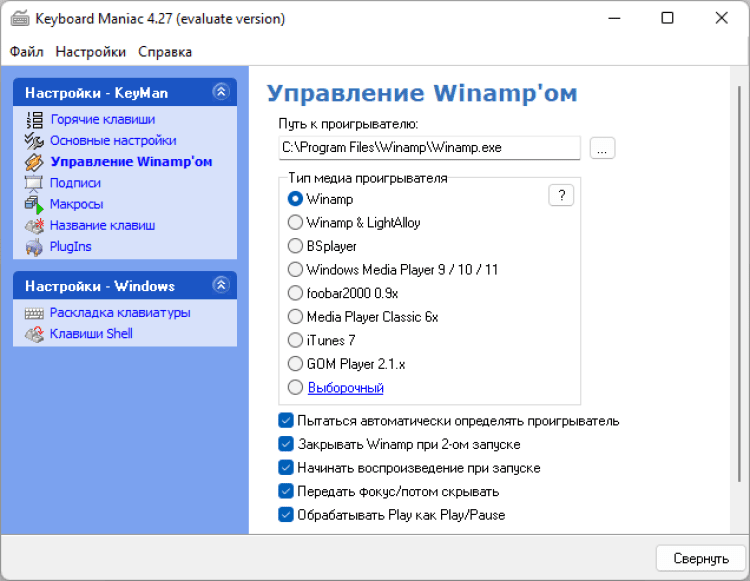The width and height of the screenshot is (750, 581).
Task: Close the Keyboard Maniac window
Action: click(x=721, y=19)
